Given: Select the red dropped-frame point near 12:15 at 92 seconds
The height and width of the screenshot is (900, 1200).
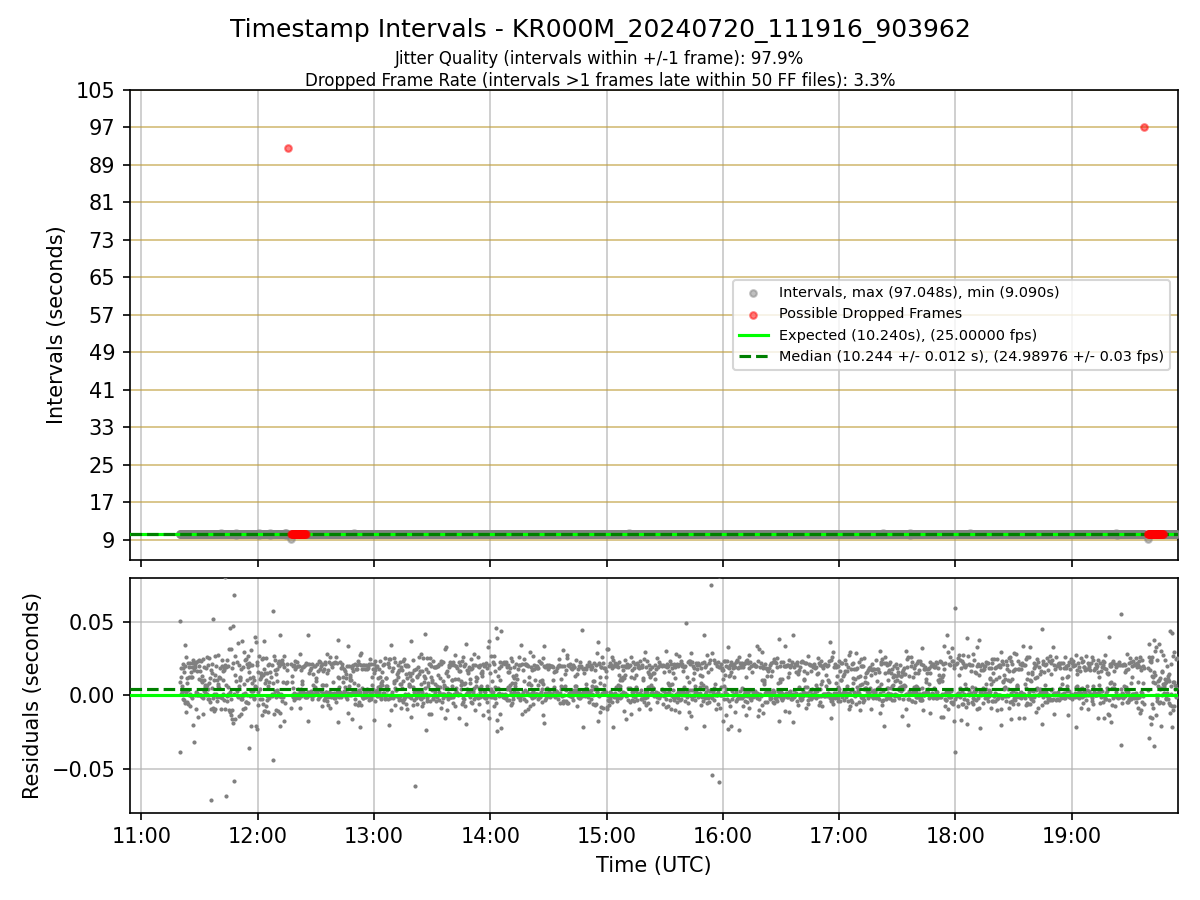Looking at the screenshot, I should click(x=288, y=148).
